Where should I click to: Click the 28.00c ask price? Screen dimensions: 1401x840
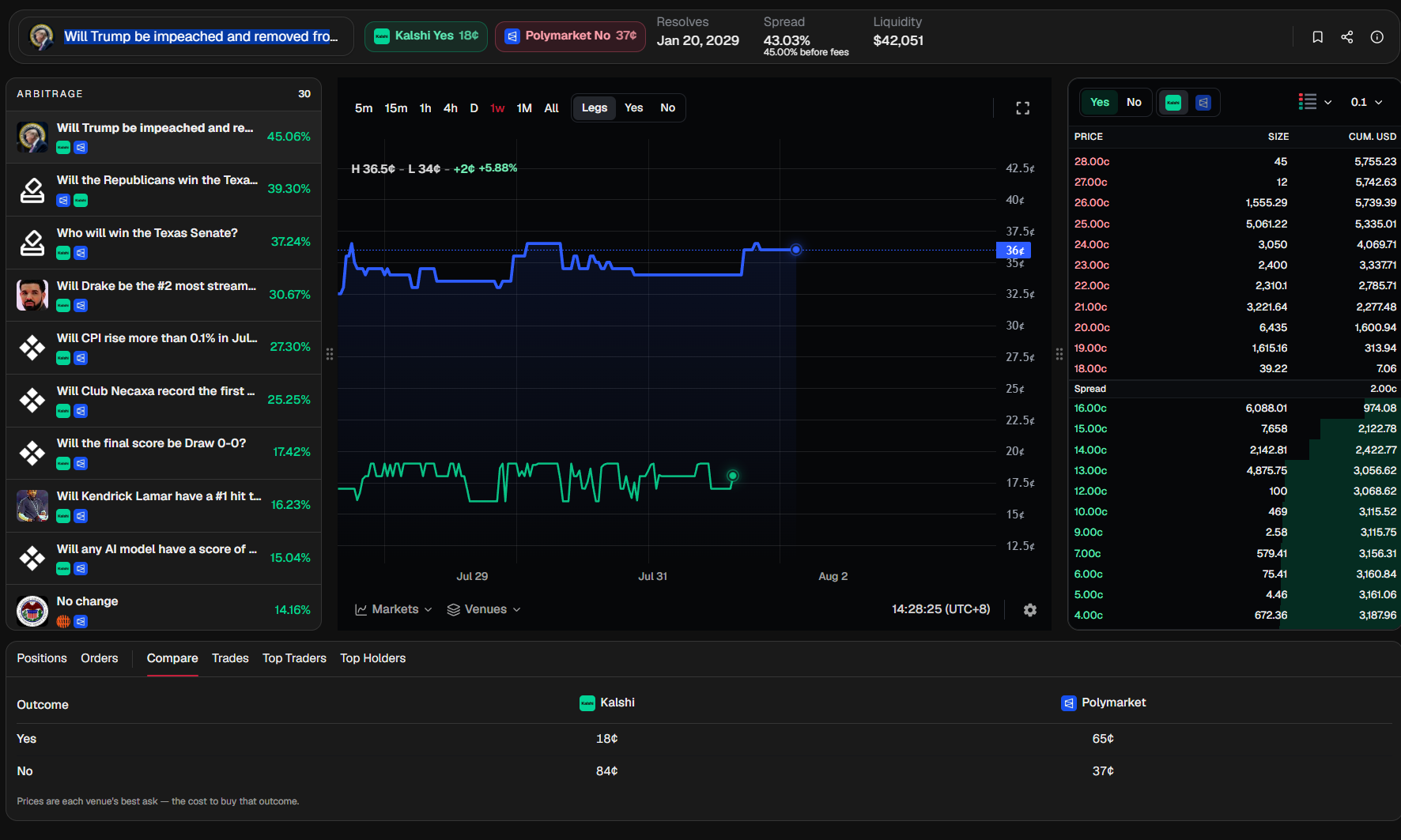(1092, 162)
